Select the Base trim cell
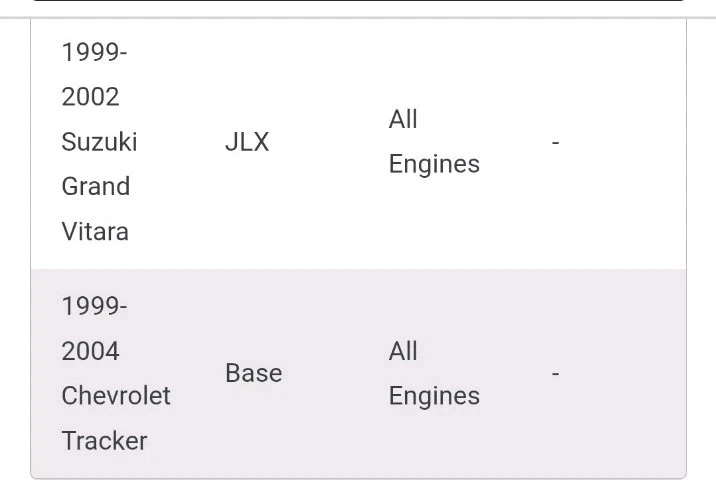 253,373
